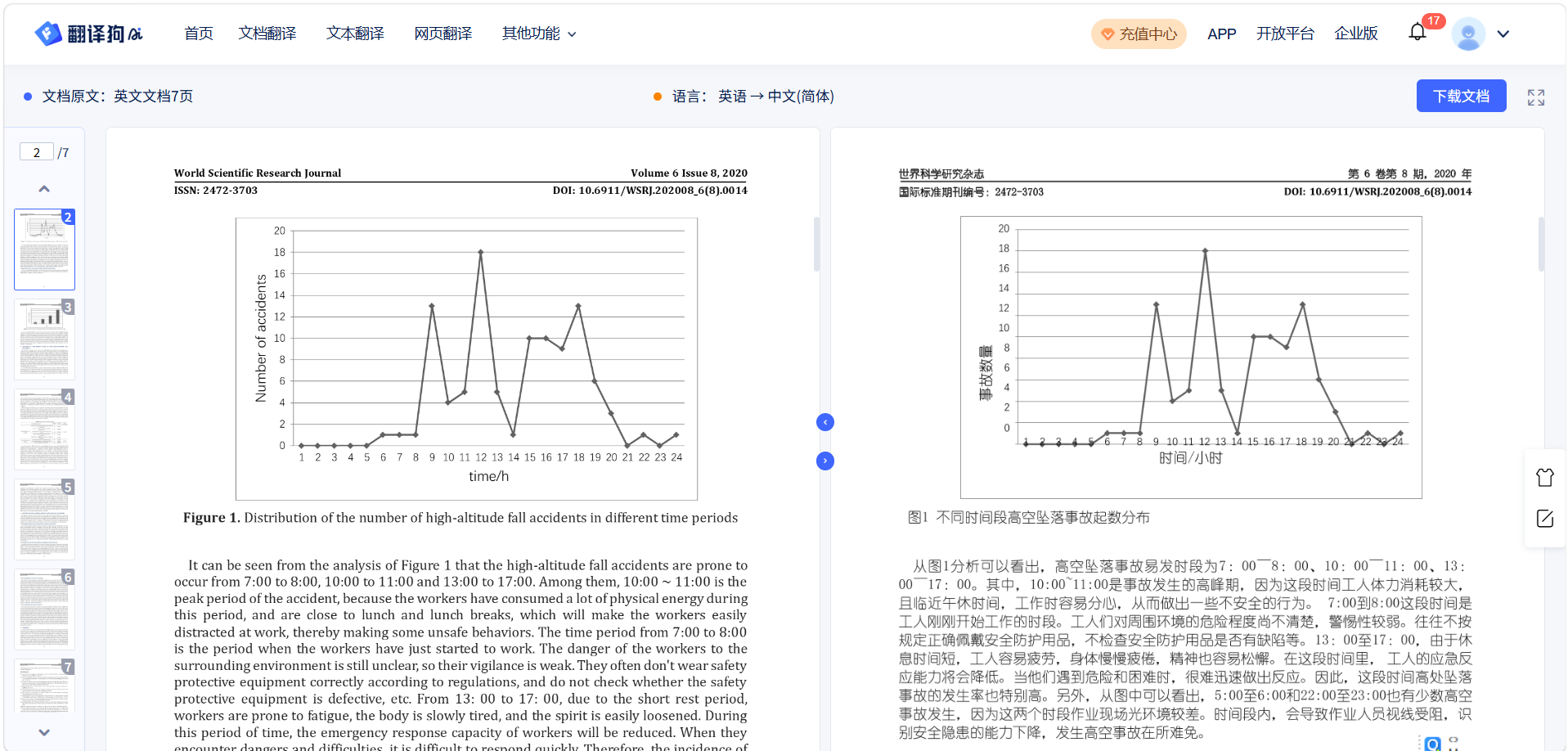1568x751 pixels.
Task: Open the user avatar profile
Action: click(1468, 34)
